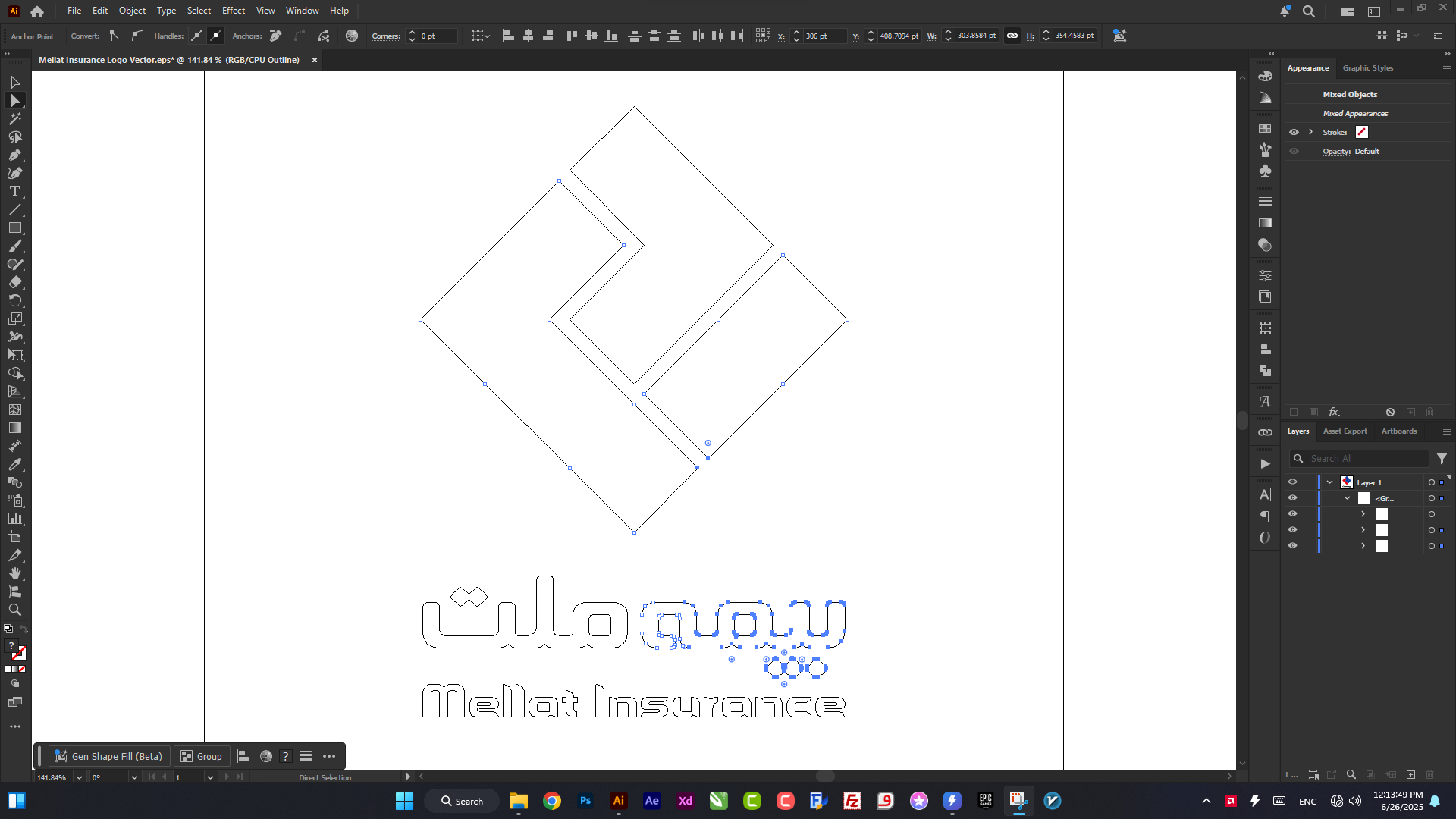Viewport: 1456px width, 819px height.
Task: Select the Shape Builder tool
Action: pos(15,373)
